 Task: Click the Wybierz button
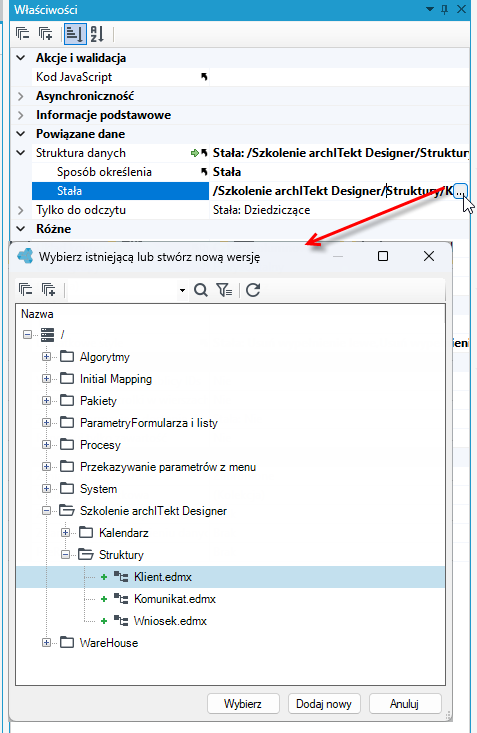[x=243, y=704]
